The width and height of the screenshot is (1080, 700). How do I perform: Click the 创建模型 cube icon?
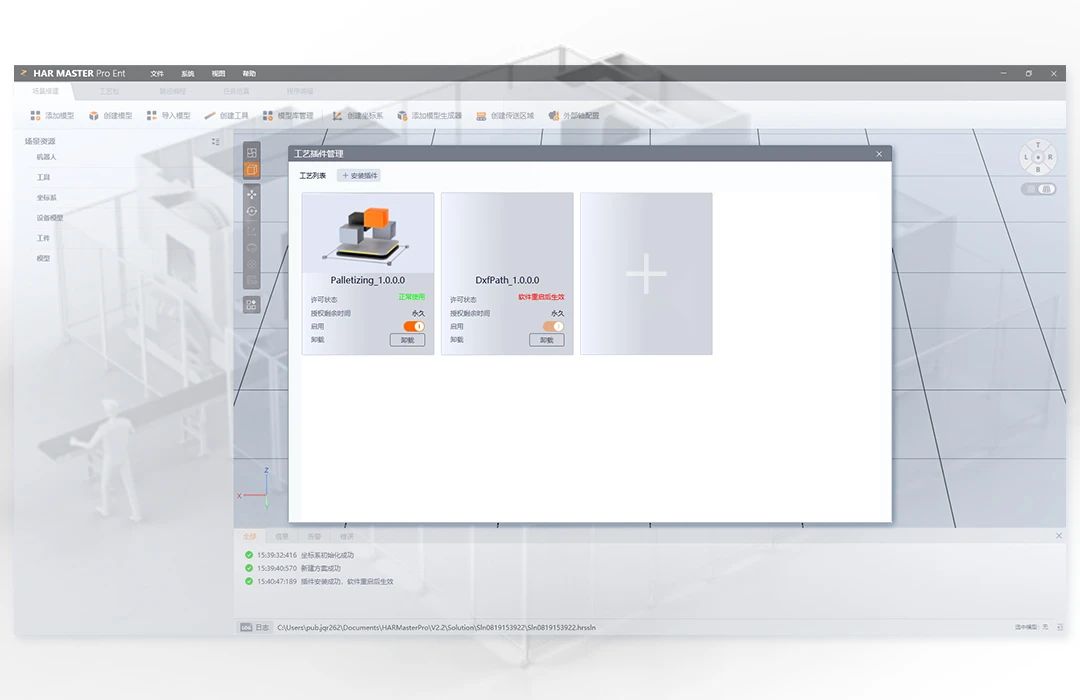click(x=94, y=116)
